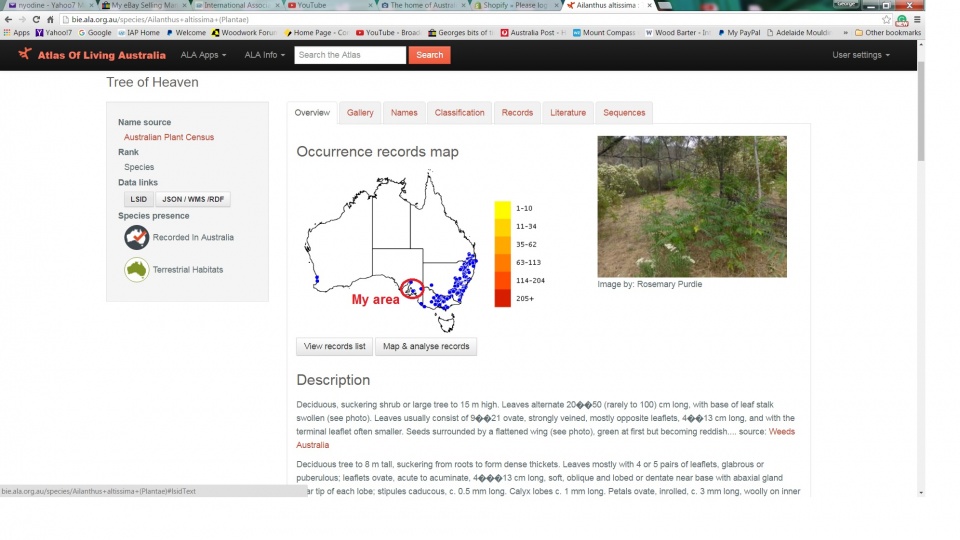Expand the ALA Info dropdown
Viewport: 960px width, 540px height.
click(265, 55)
